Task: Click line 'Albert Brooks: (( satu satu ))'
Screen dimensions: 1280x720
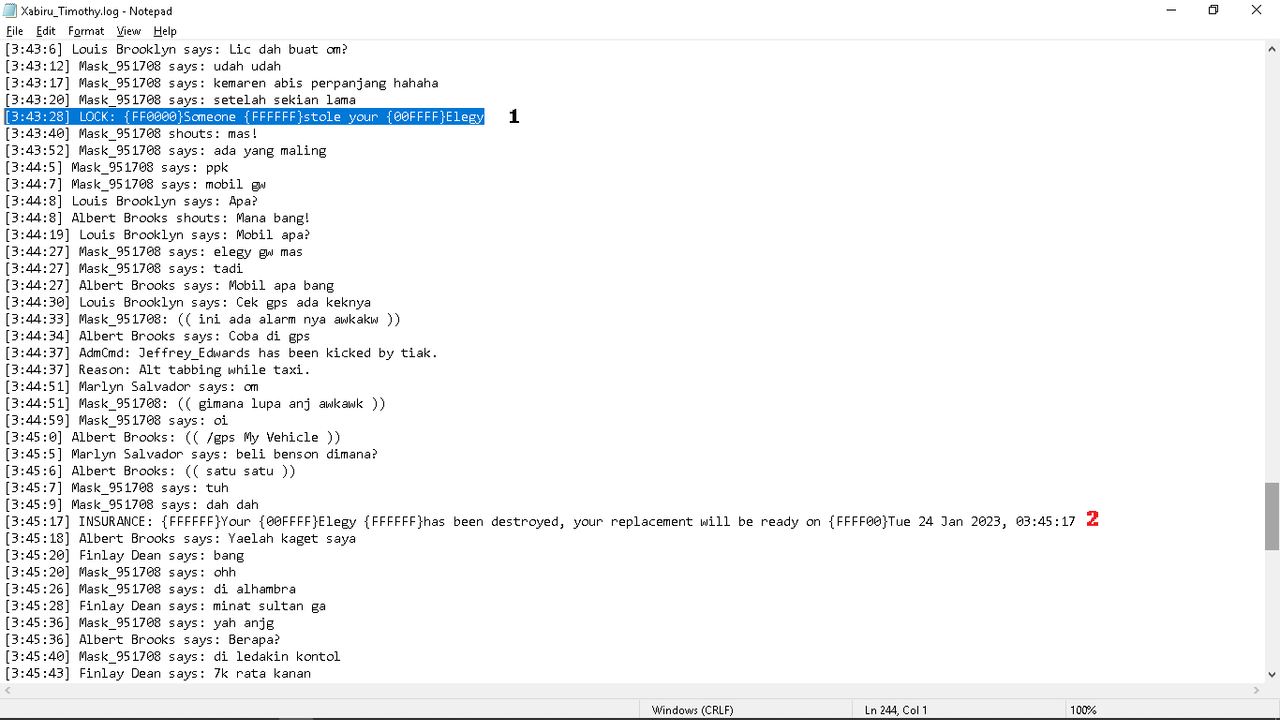Action: 150,472
